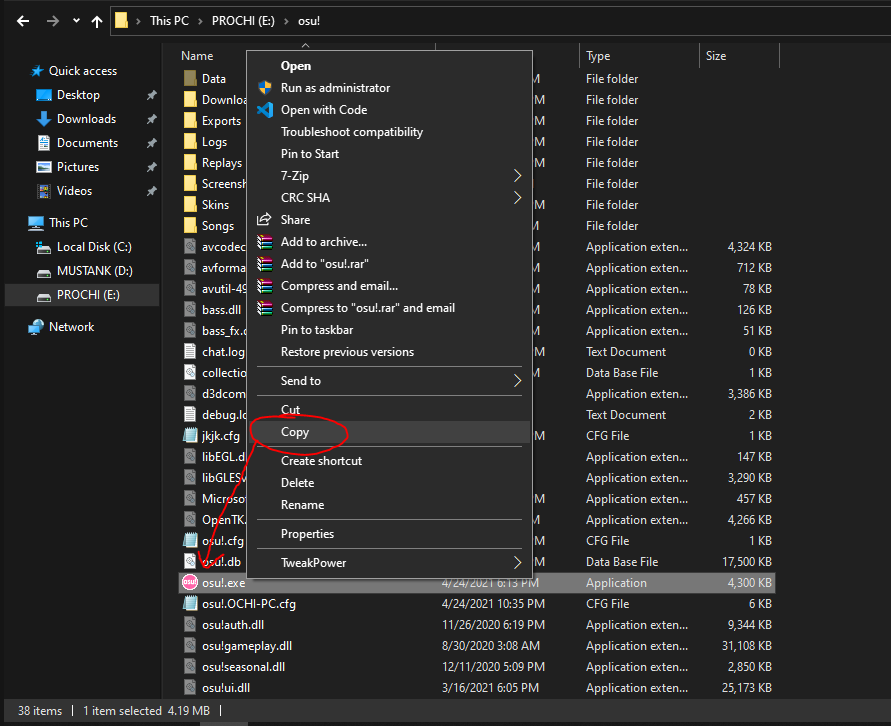Select Compress and email...
Image resolution: width=891 pixels, height=726 pixels.
click(x=389, y=286)
